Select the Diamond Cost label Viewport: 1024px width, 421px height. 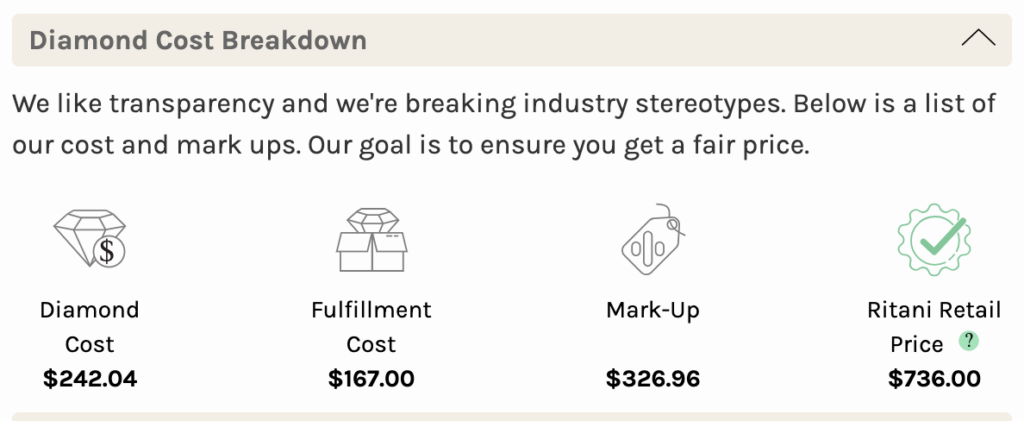[x=89, y=326]
